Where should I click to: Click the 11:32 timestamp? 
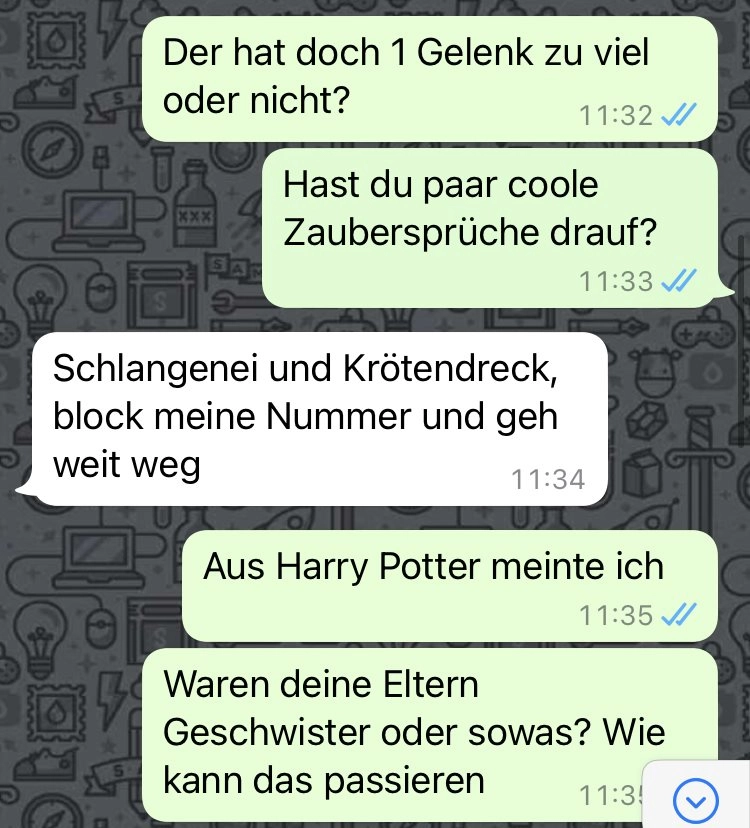click(616, 115)
